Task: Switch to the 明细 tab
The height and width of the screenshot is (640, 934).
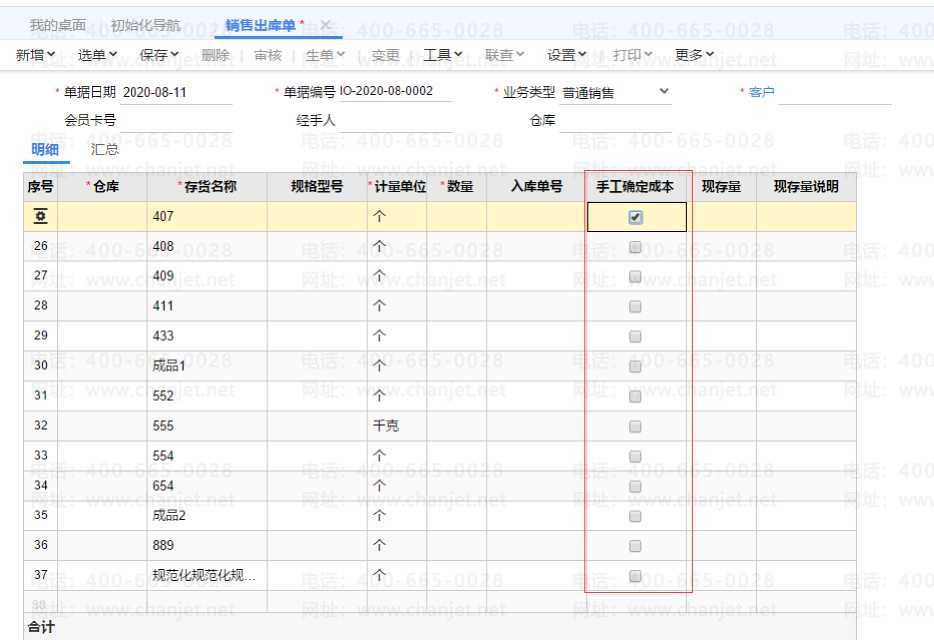Action: 45,149
